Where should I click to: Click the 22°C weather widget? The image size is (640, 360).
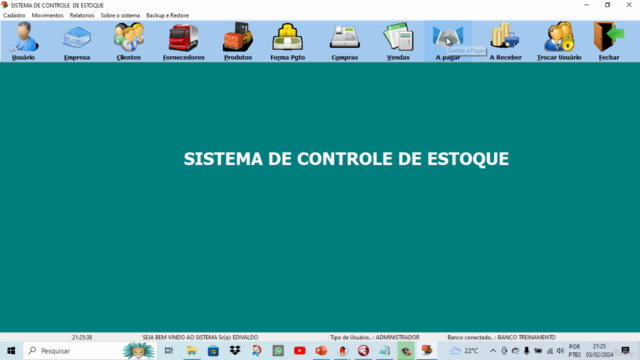pyautogui.click(x=464, y=351)
